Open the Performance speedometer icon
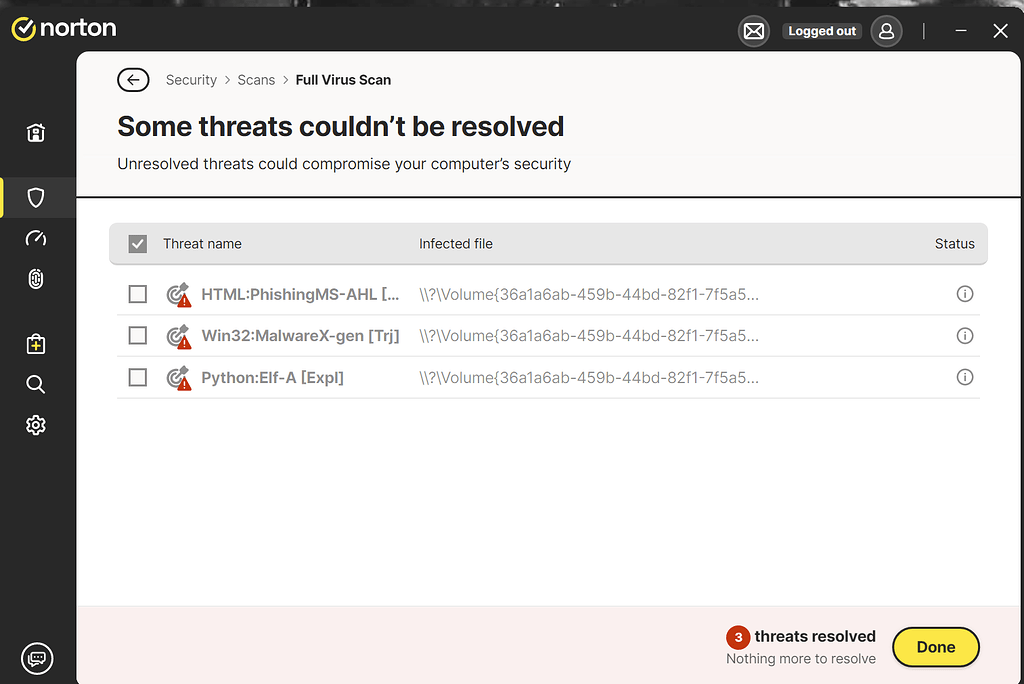Screen dimensions: 1024x684 click(36, 238)
